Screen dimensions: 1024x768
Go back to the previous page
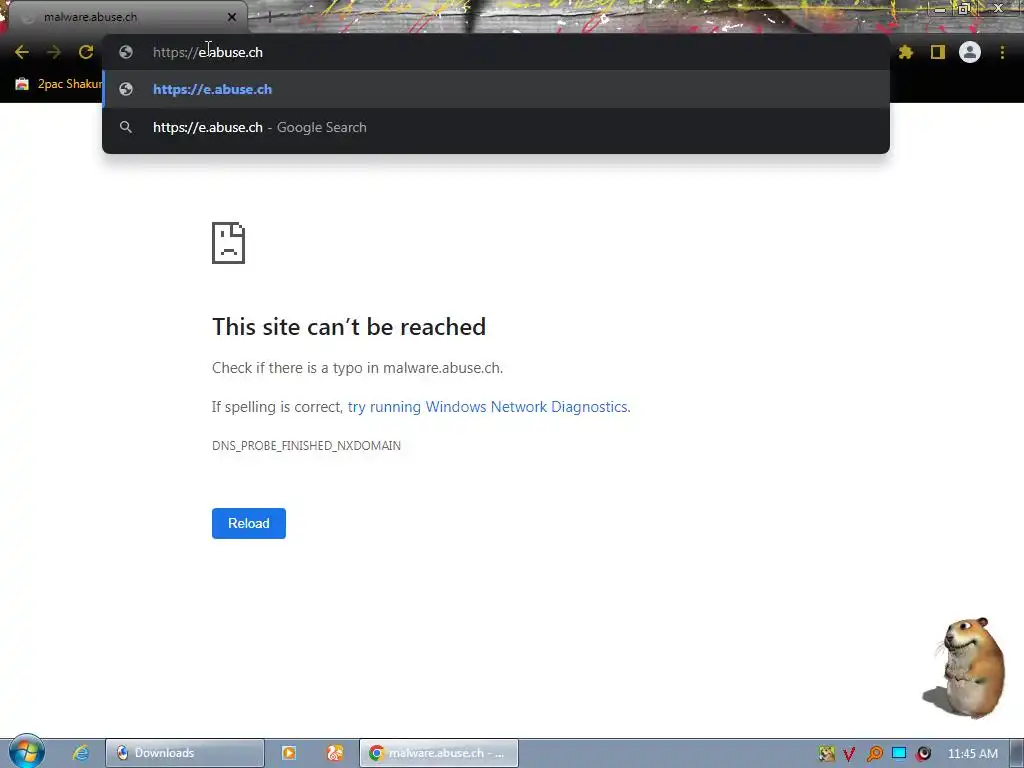pos(22,52)
